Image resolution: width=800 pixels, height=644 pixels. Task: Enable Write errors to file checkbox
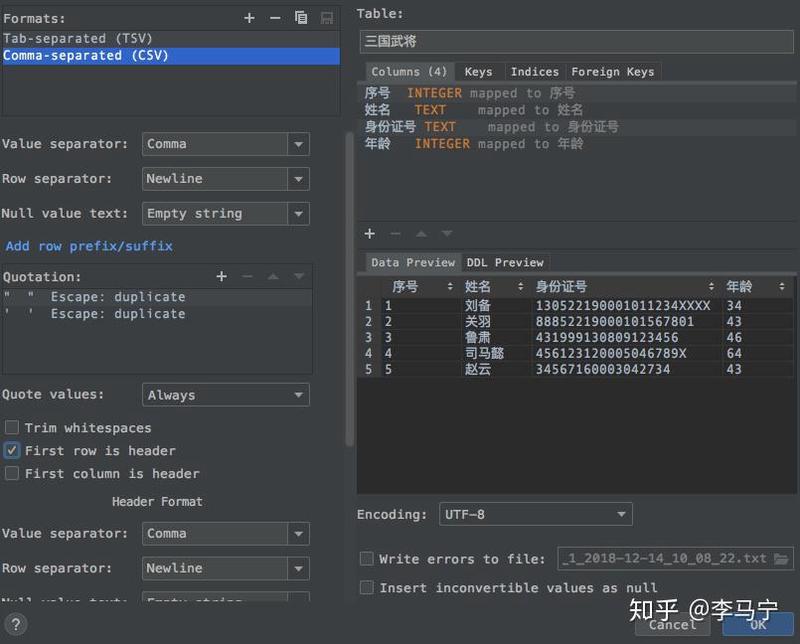pos(367,559)
